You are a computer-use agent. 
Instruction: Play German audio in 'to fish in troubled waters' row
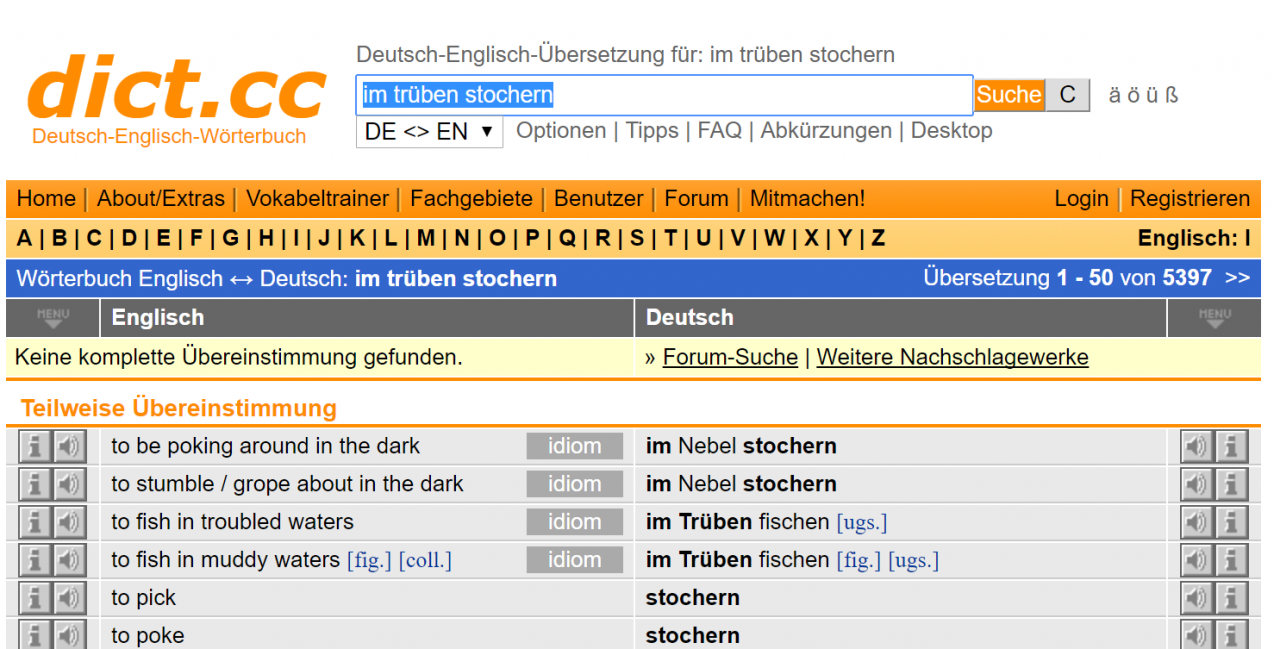click(x=1197, y=522)
